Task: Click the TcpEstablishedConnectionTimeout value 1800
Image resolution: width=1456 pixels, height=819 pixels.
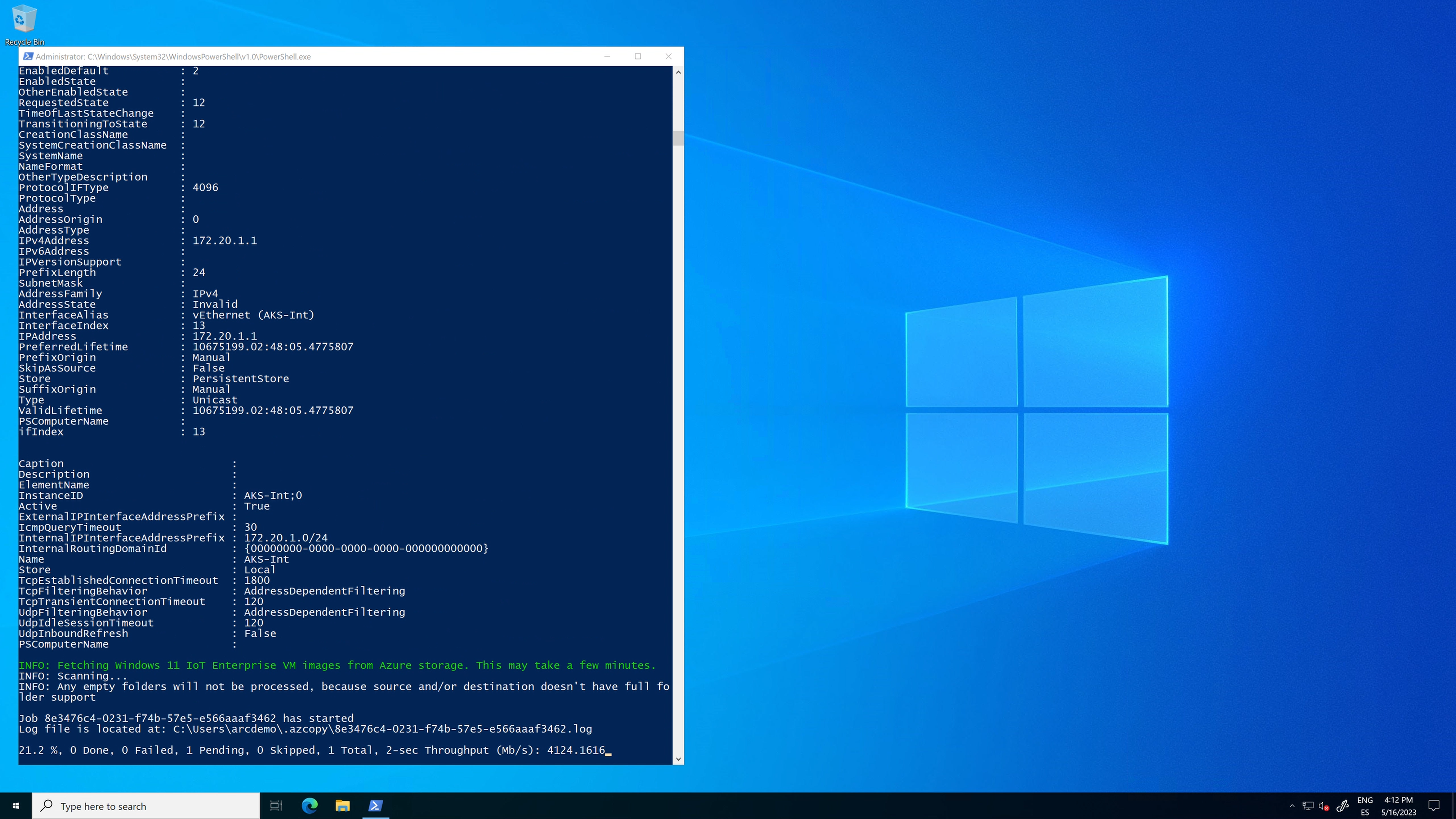Action: 257,581
